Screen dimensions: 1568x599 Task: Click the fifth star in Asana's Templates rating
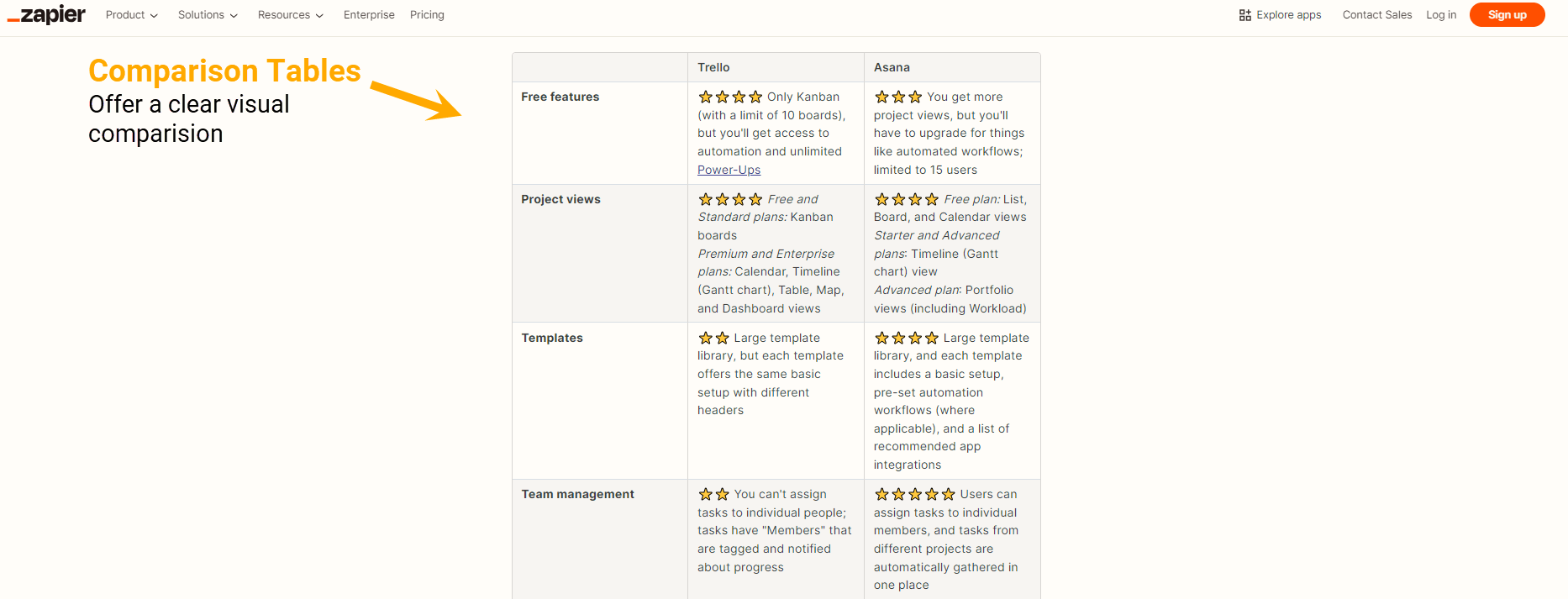coord(933,338)
